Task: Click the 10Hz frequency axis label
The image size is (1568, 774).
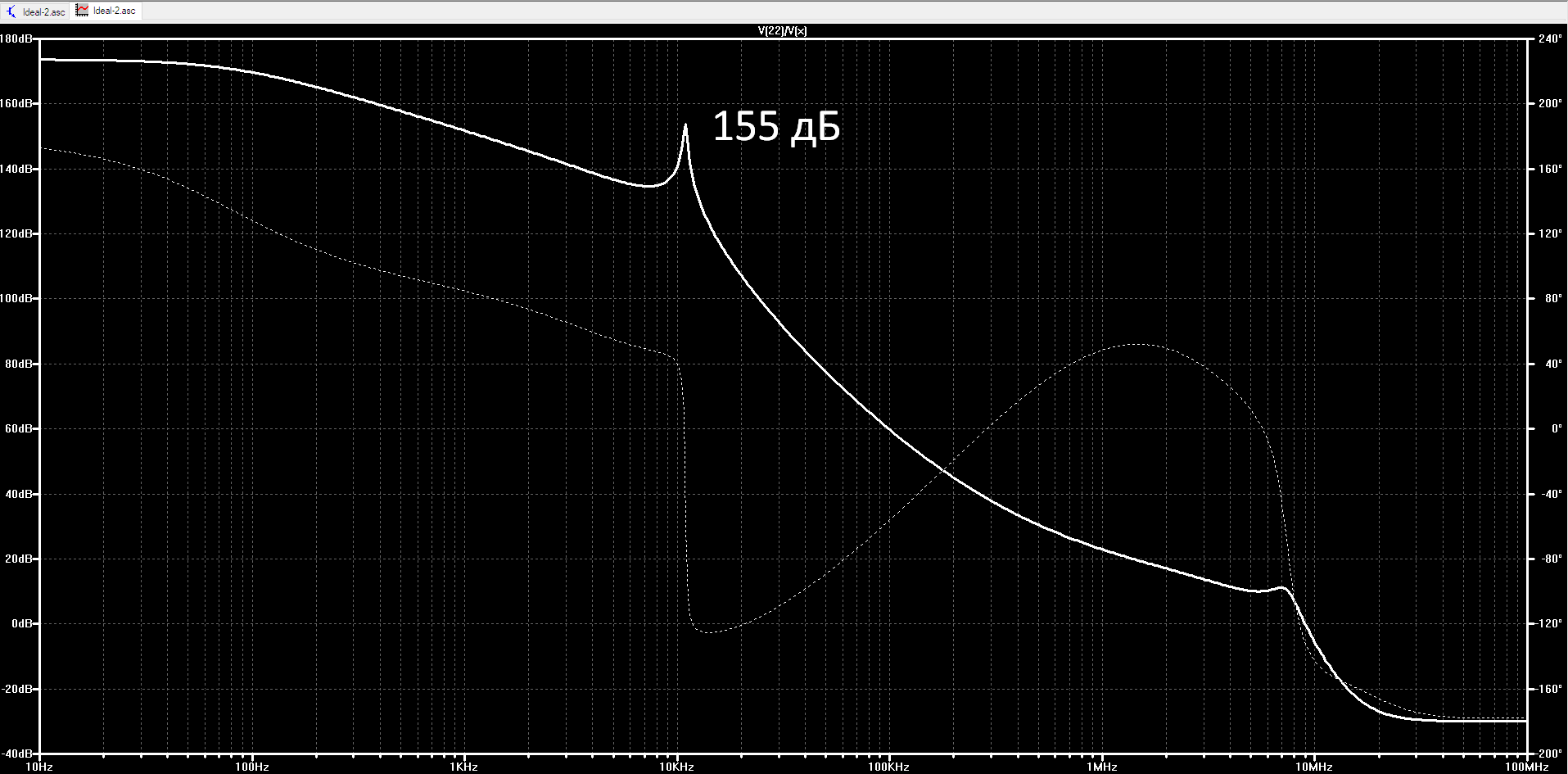Action: [39, 767]
